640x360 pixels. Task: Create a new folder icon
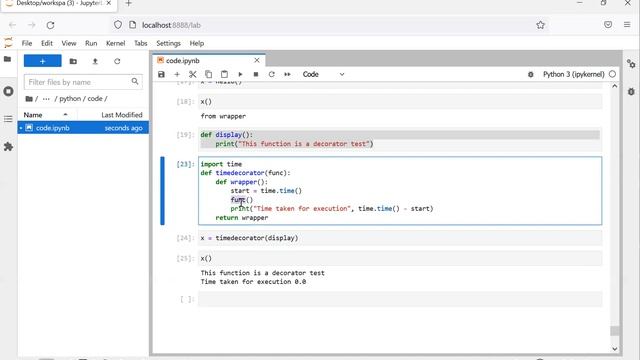tap(73, 61)
